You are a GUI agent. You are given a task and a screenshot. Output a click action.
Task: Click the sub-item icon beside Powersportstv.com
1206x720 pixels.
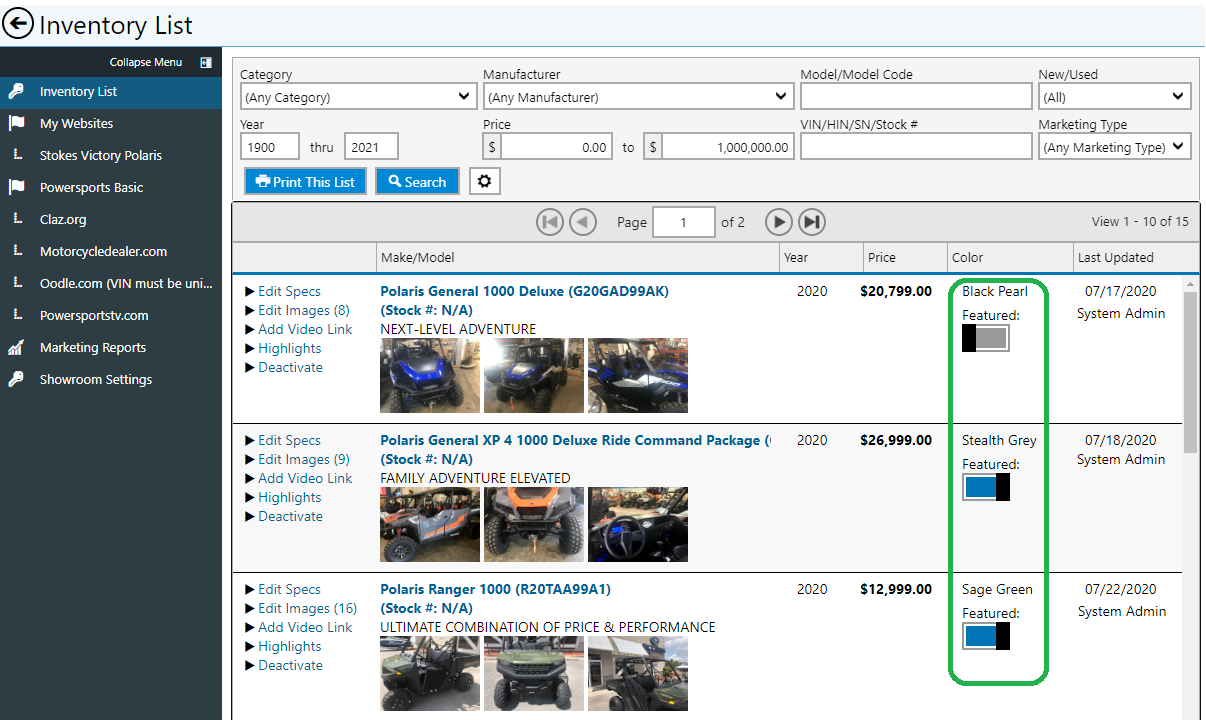17,315
